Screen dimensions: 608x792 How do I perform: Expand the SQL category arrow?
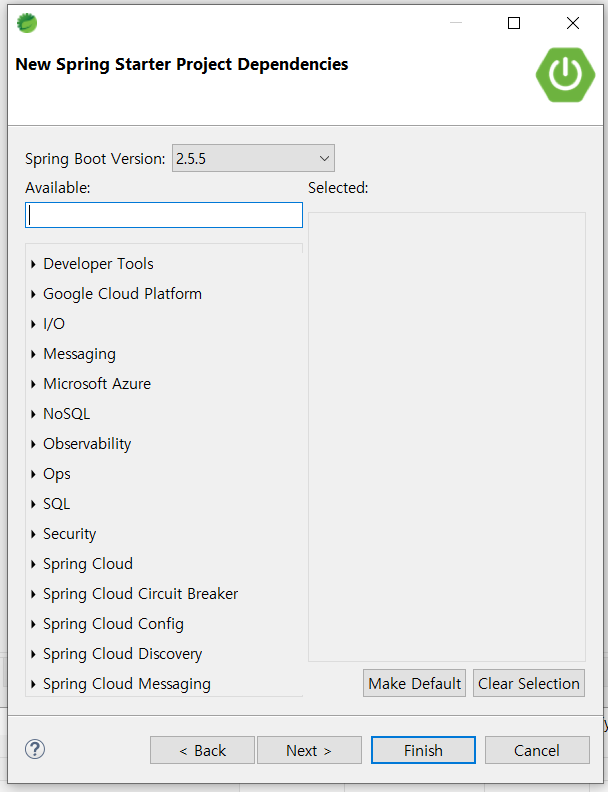(x=33, y=504)
